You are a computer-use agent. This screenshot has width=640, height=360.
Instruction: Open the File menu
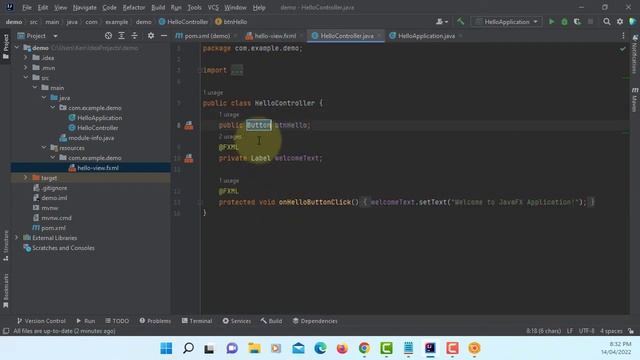pyautogui.click(x=27, y=7)
